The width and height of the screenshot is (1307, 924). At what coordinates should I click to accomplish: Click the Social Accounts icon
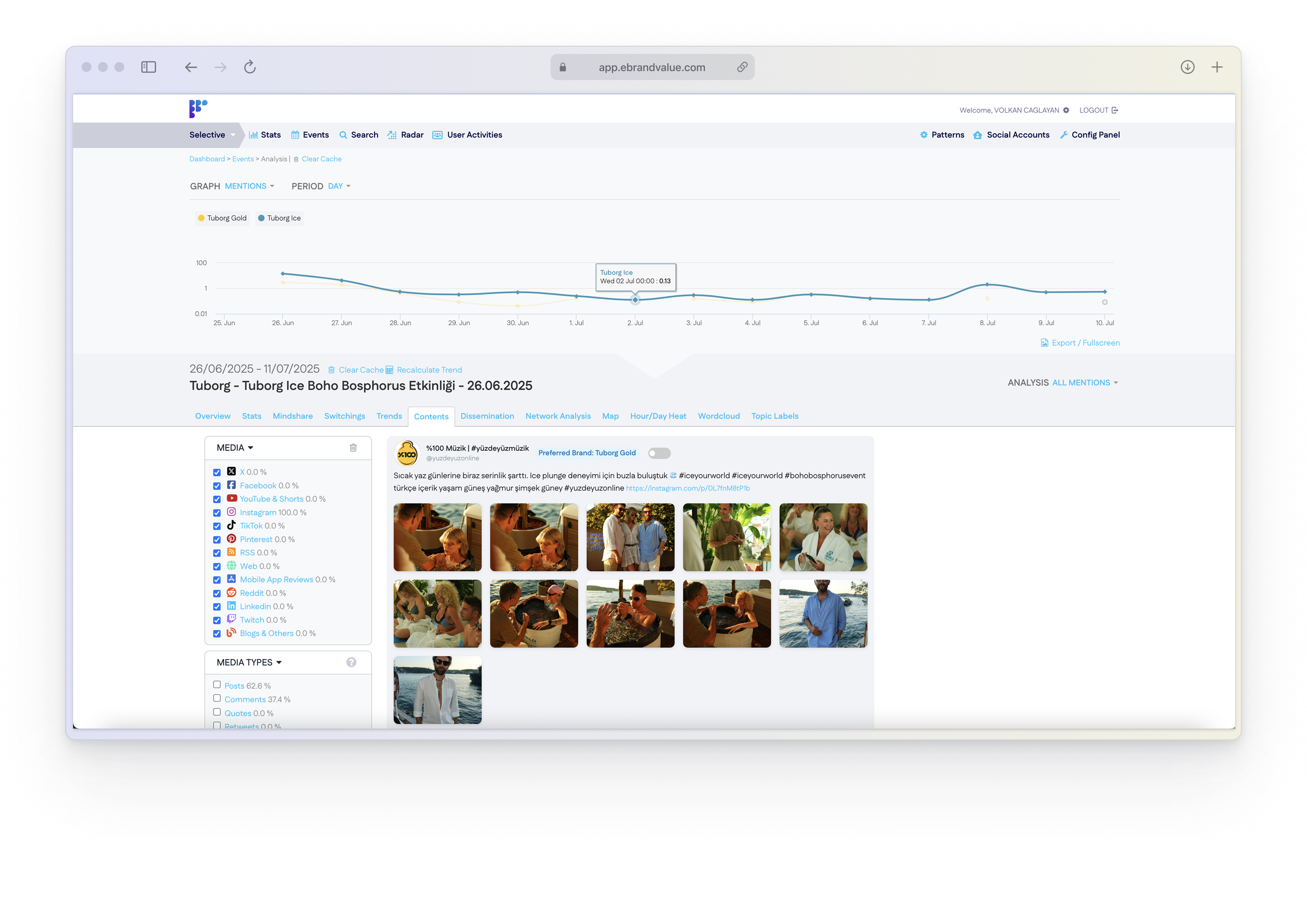[977, 135]
